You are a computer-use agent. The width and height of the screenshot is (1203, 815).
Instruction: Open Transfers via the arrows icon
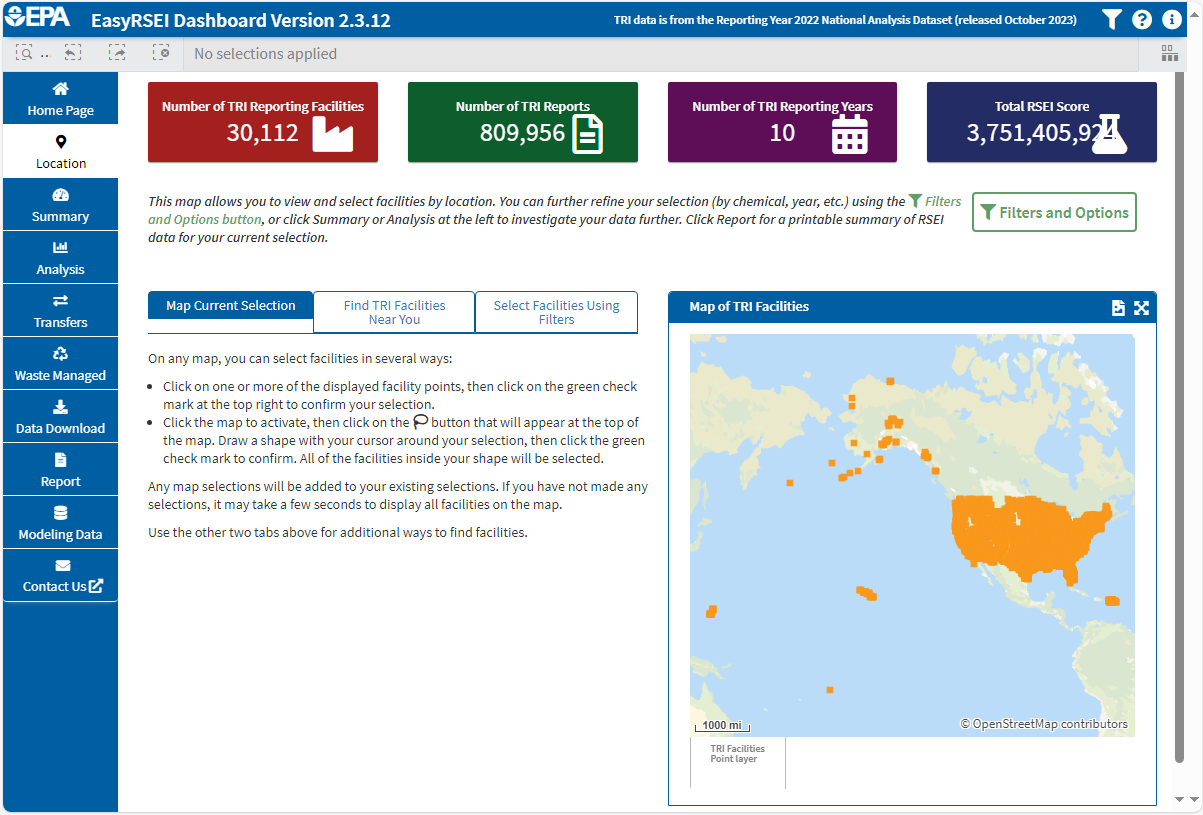coord(60,310)
